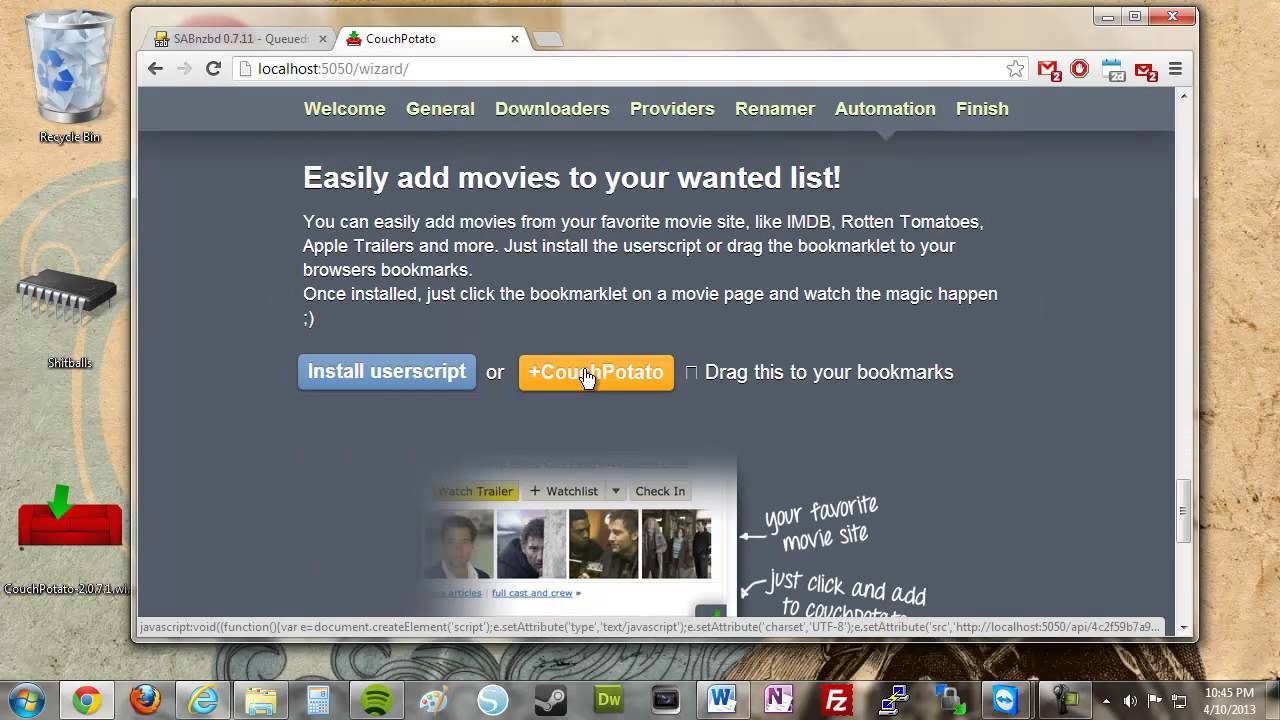
Task: Switch to the SABnzbd 0.7.11 tab
Action: tap(240, 39)
